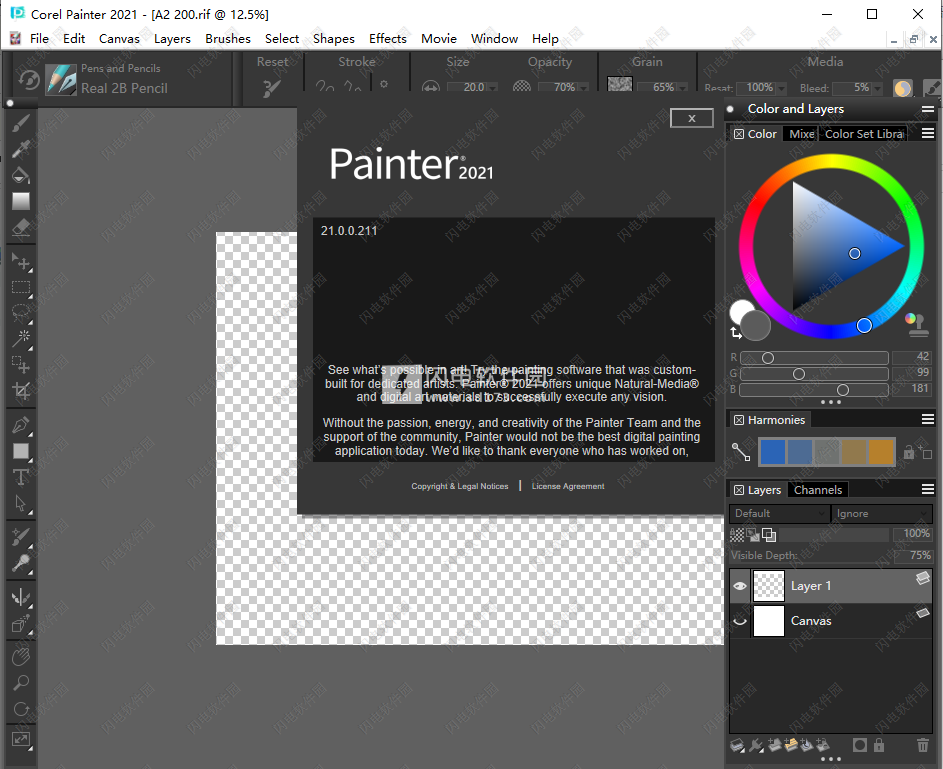Select the Brush tool in the toolbox

click(x=20, y=123)
